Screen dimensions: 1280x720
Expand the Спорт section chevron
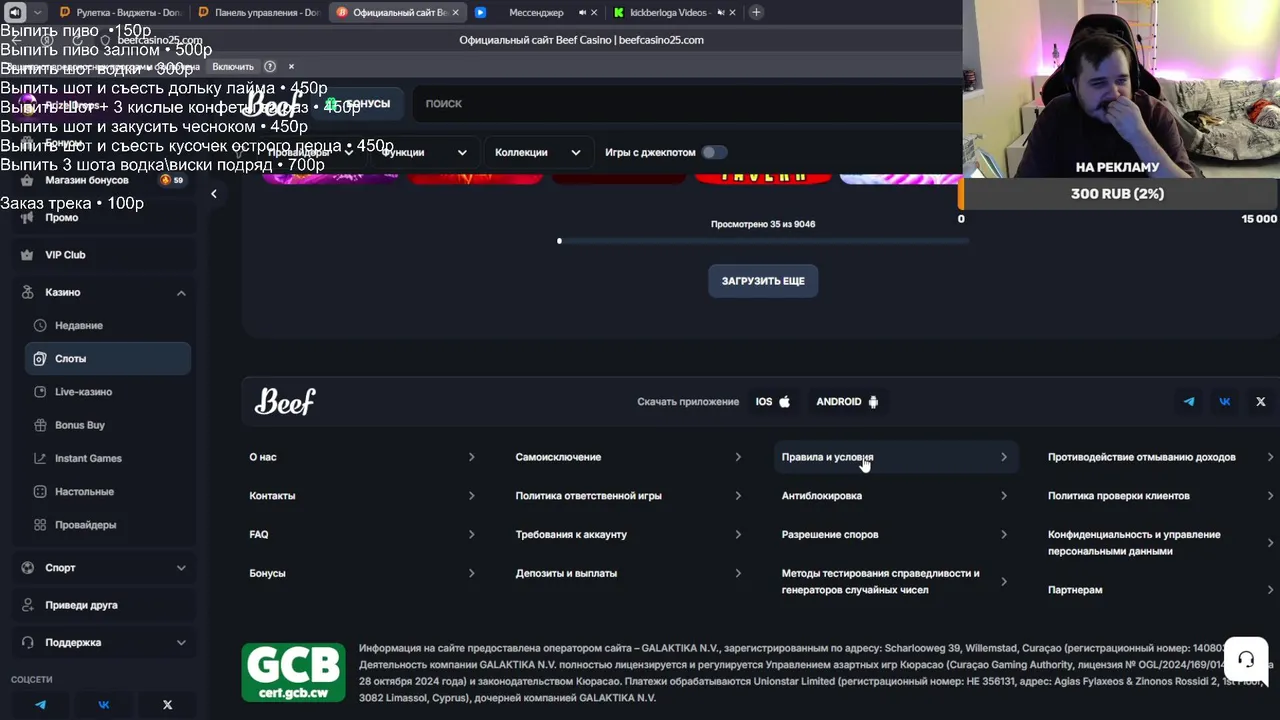(181, 568)
